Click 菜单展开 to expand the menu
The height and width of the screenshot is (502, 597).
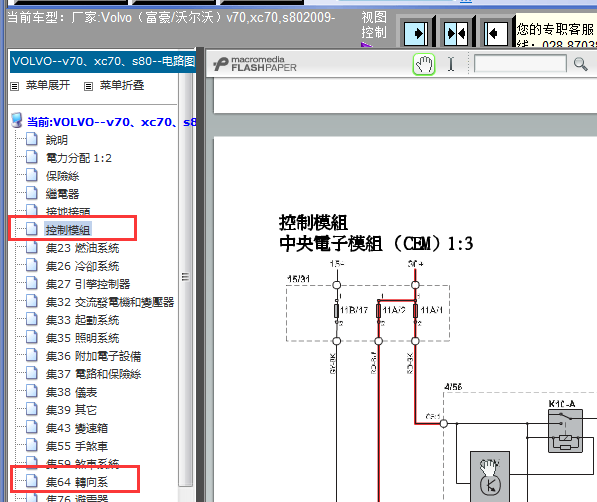48,85
